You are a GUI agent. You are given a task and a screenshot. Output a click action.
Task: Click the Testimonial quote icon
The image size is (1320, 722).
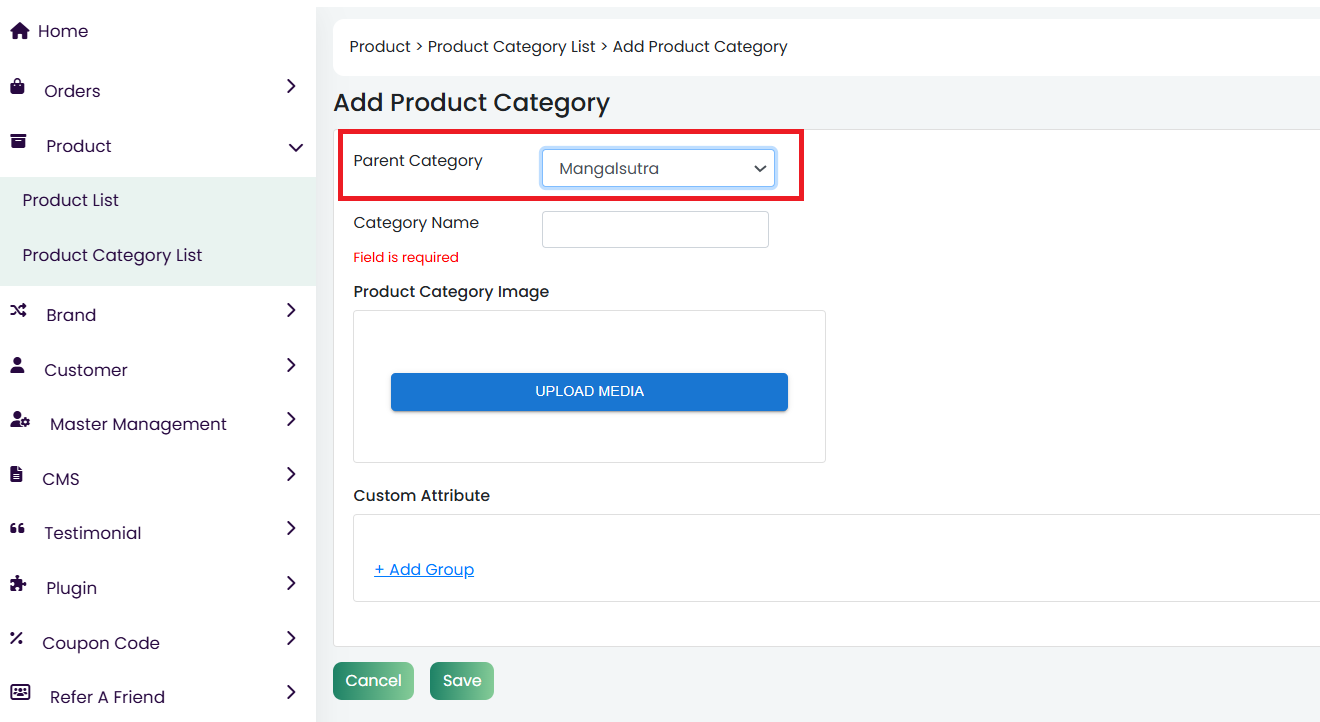pyautogui.click(x=17, y=529)
